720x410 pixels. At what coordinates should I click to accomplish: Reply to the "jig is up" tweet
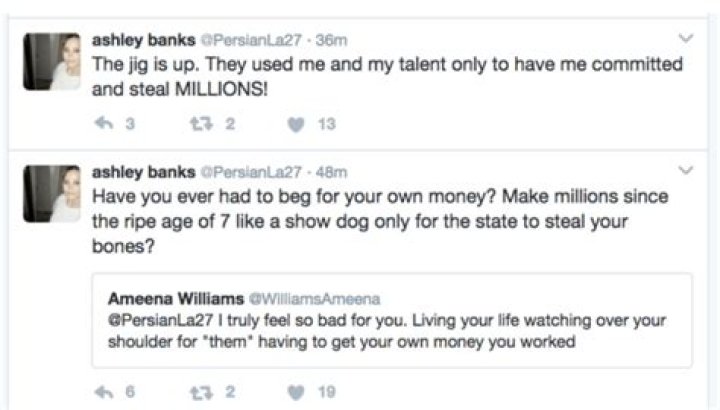[x=101, y=125]
